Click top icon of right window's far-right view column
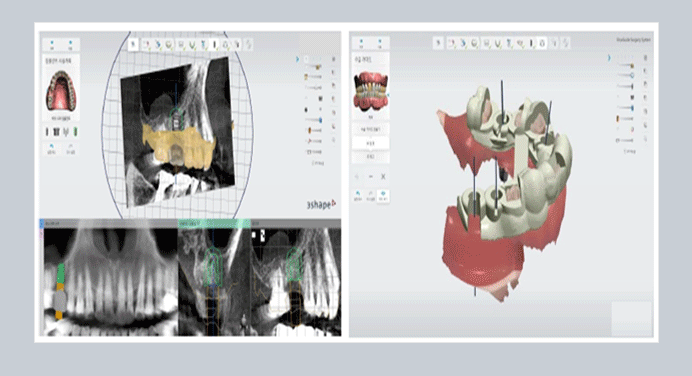The height and width of the screenshot is (376, 692). point(645,57)
